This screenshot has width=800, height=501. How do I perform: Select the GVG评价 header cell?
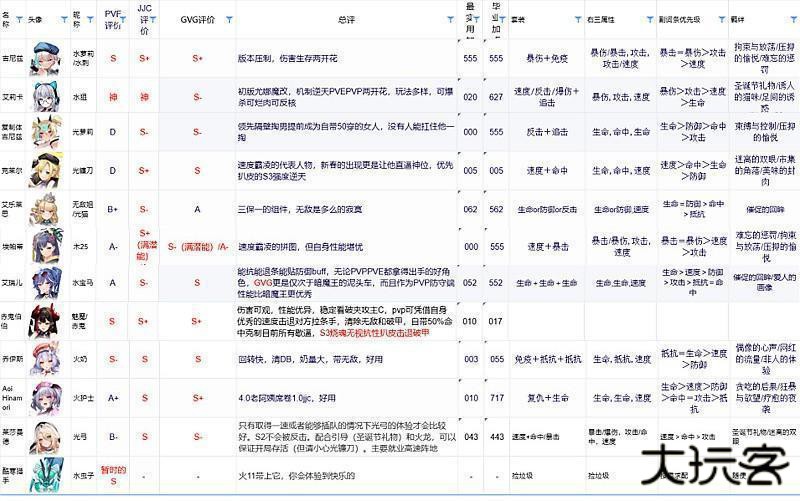[x=198, y=19]
